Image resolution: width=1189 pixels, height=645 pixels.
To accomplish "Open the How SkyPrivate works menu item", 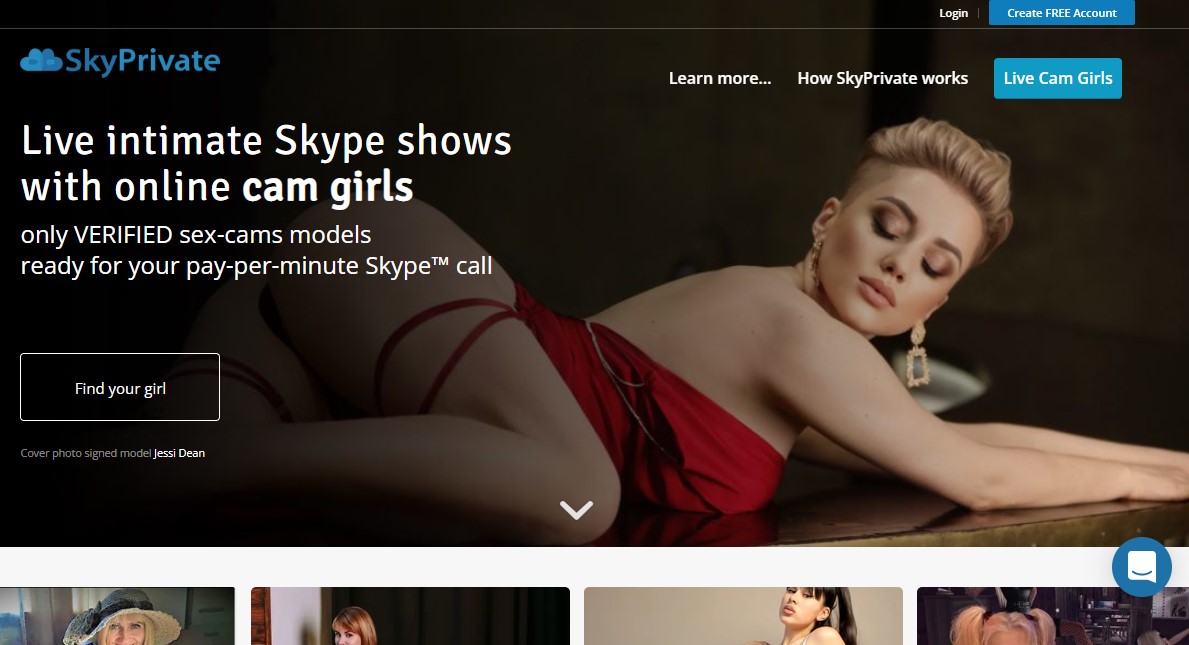I will pos(883,78).
